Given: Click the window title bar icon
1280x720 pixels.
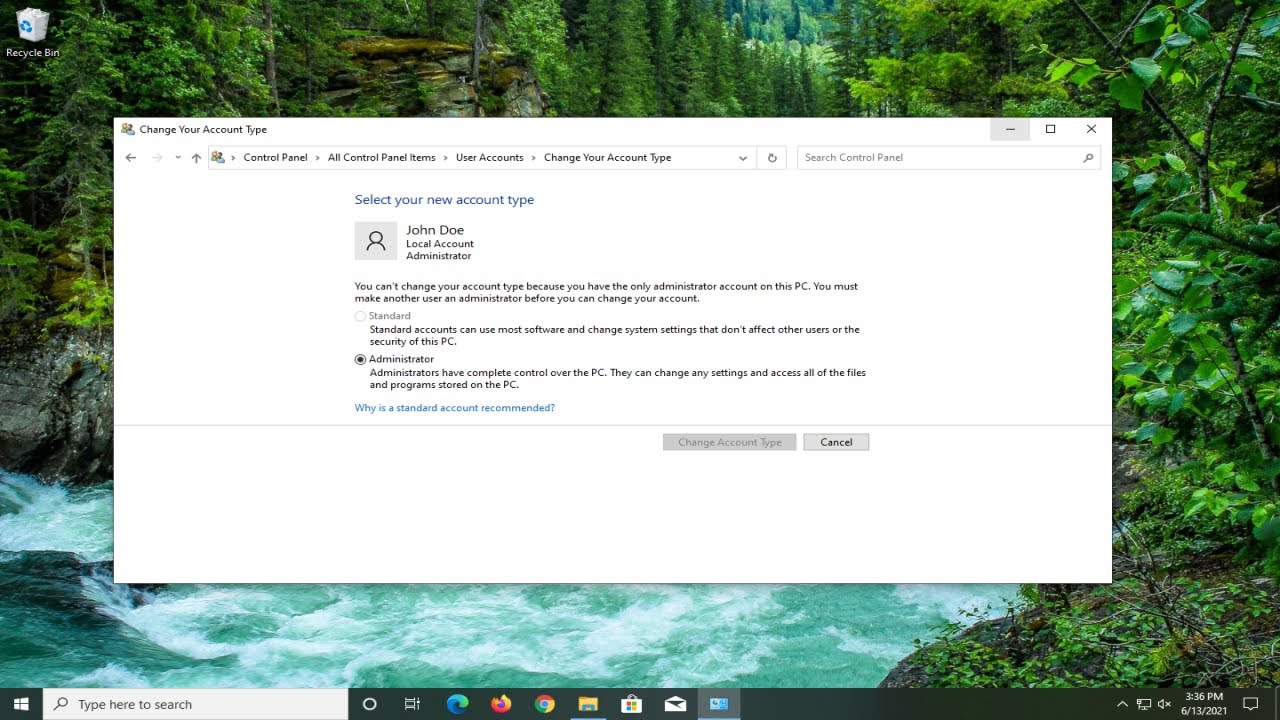Looking at the screenshot, I should pos(127,129).
